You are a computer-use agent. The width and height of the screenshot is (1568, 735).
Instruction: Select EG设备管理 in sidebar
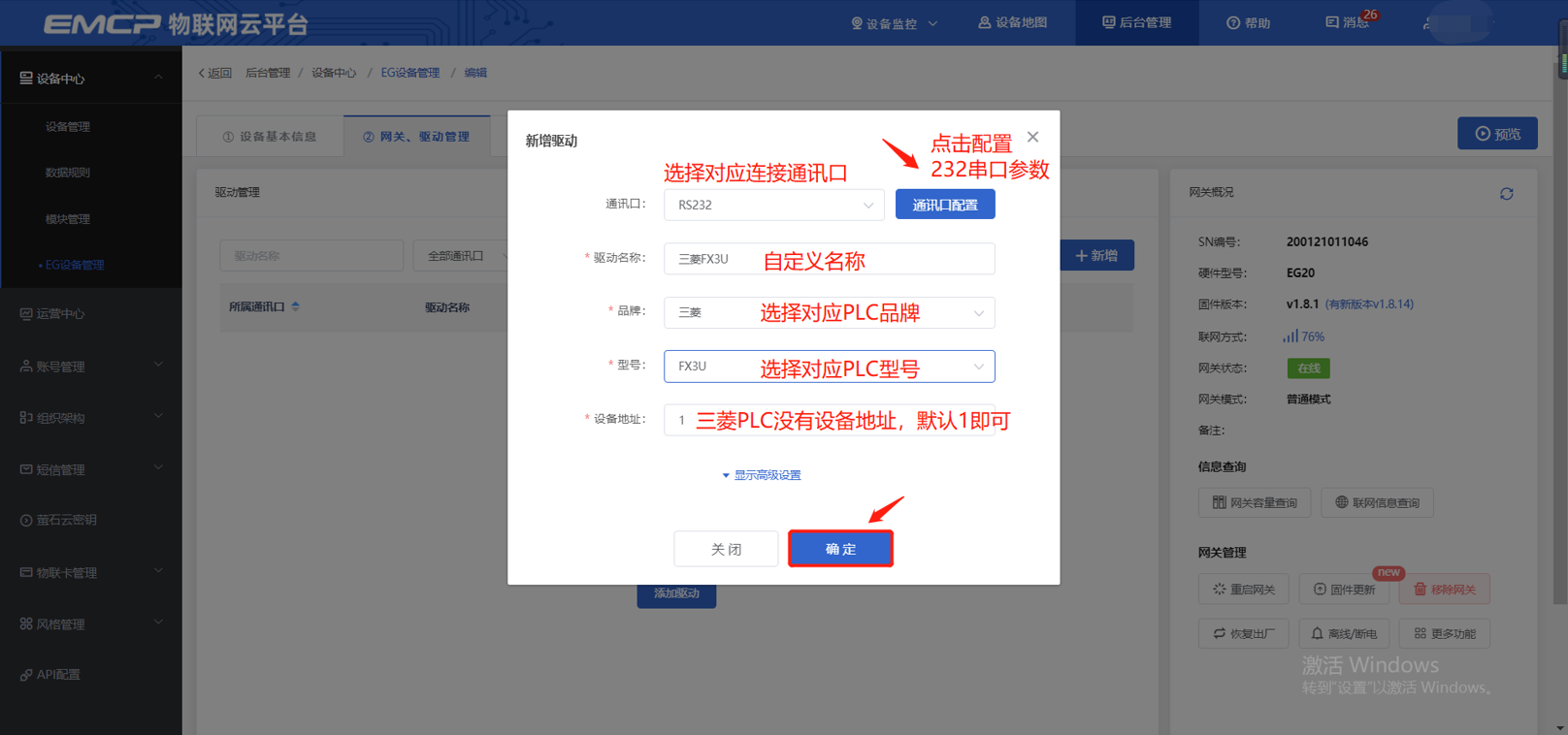click(74, 265)
